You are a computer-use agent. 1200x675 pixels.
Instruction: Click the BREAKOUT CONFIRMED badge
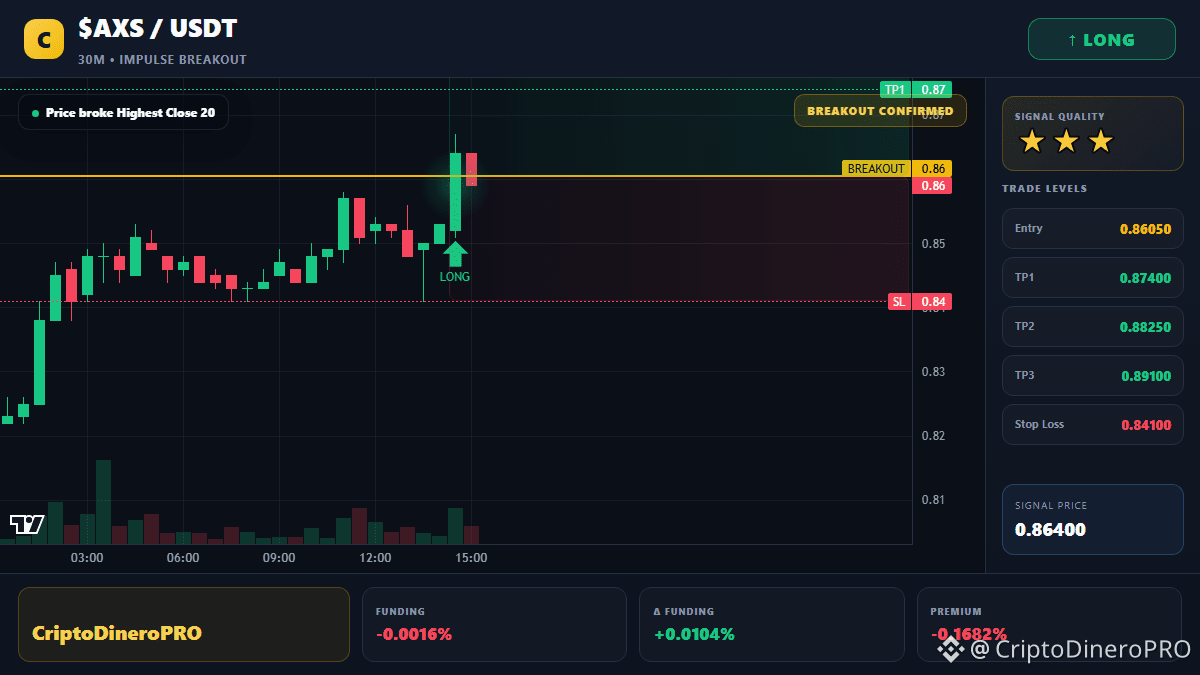click(880, 111)
